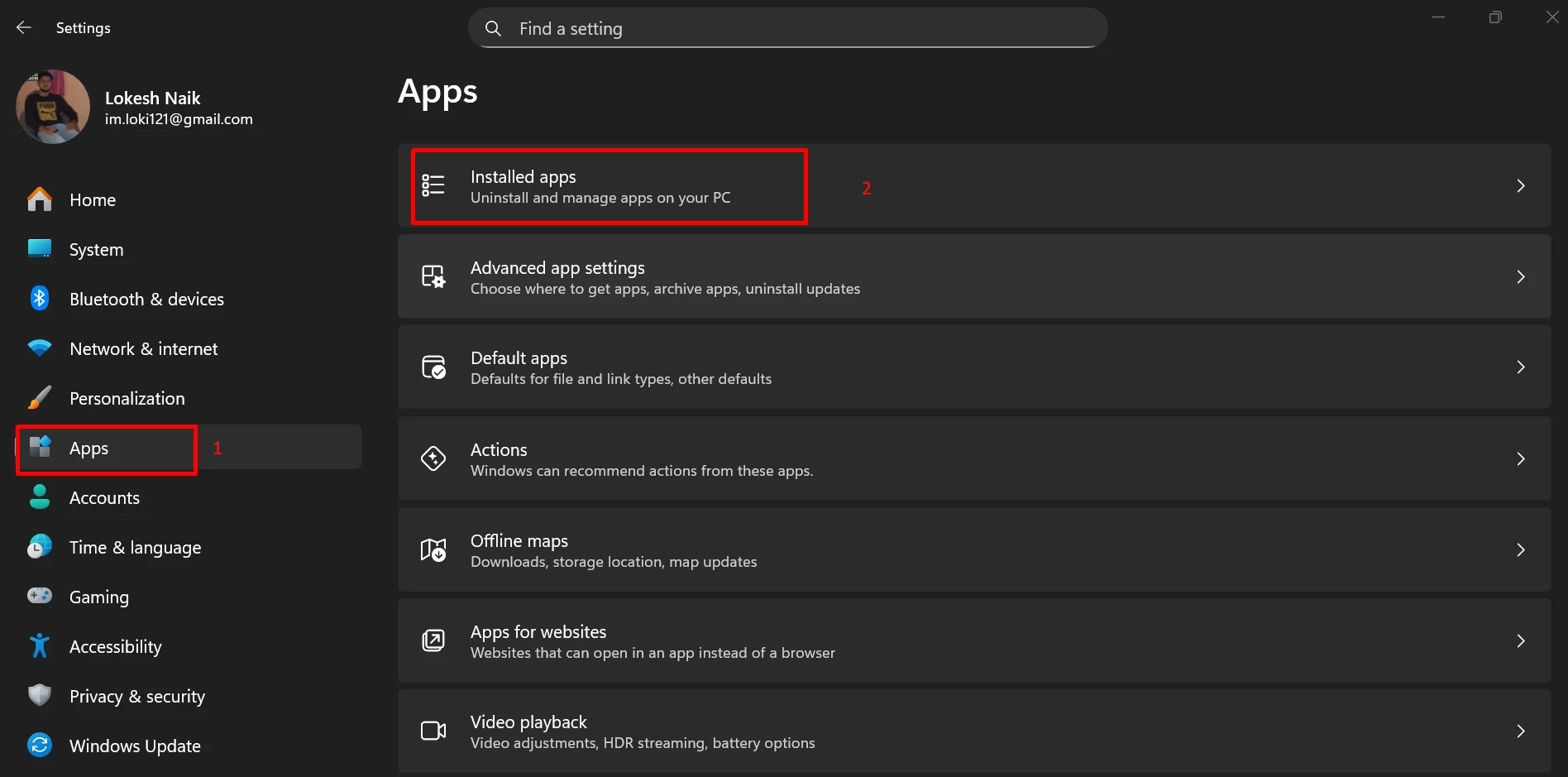
Task: Open Privacy & security section
Action: point(136,696)
